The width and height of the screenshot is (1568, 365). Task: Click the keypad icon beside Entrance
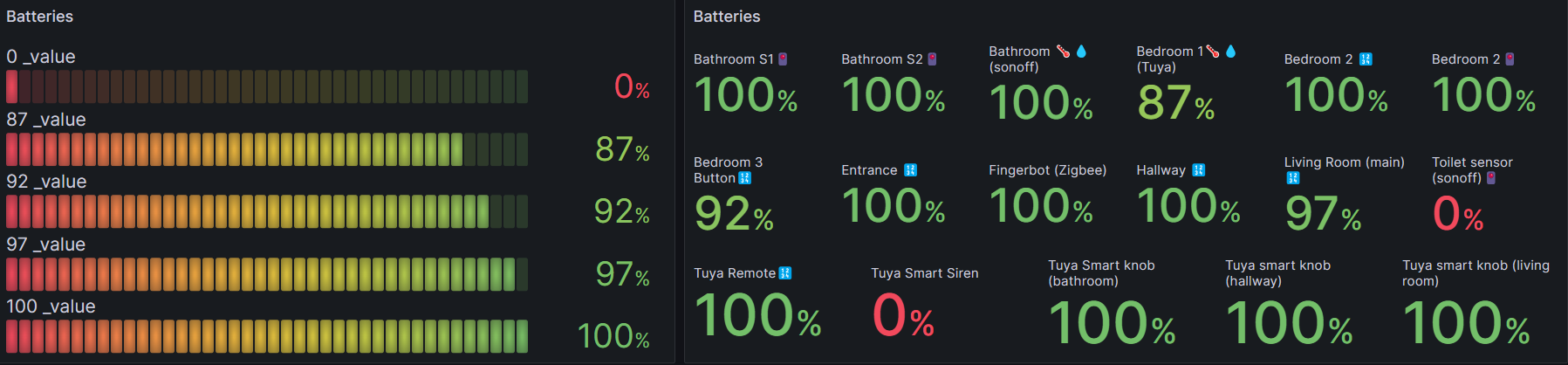coord(910,170)
